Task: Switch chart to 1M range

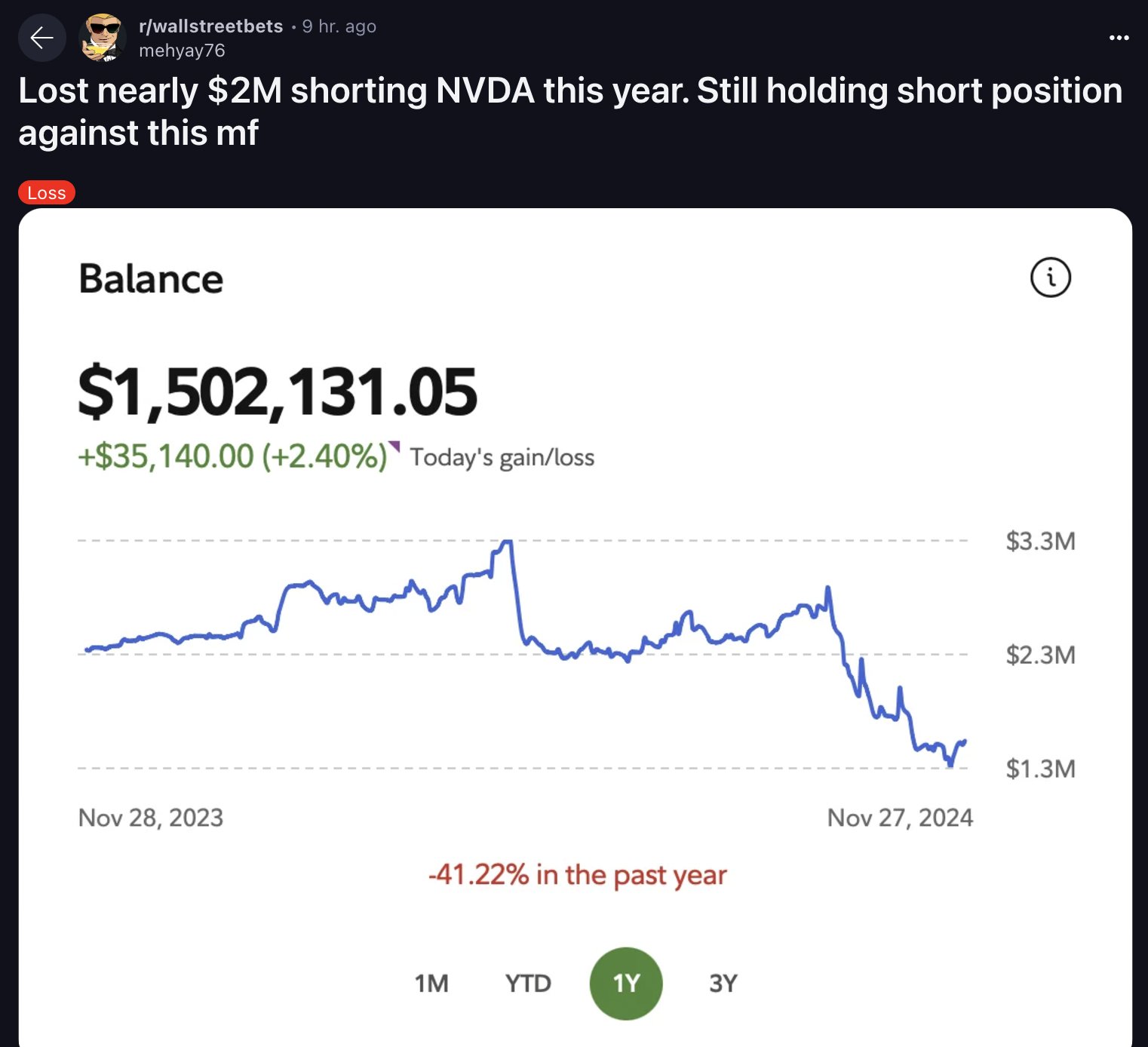Action: (x=431, y=984)
